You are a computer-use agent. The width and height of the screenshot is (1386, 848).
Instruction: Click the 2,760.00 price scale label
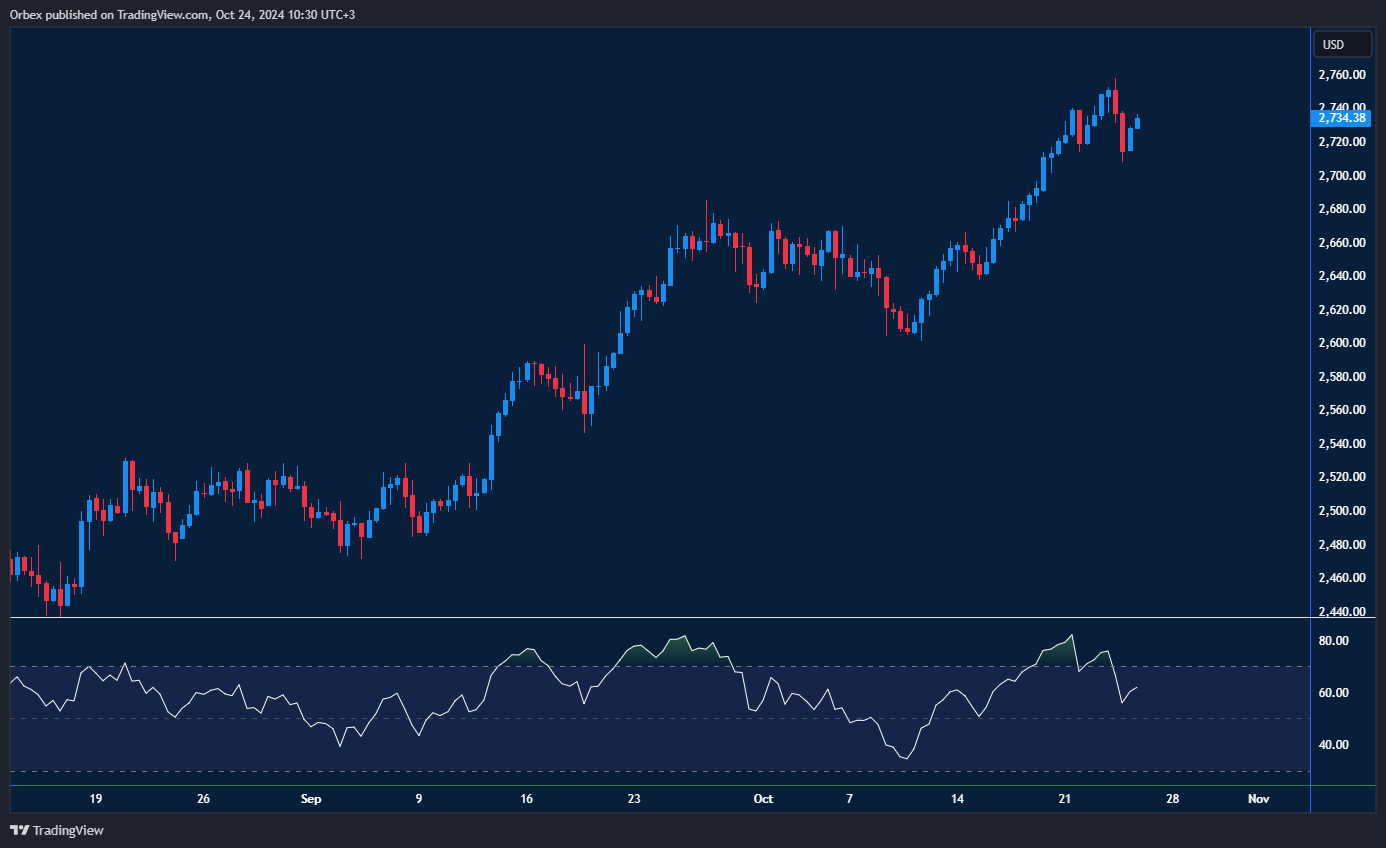click(x=1341, y=75)
